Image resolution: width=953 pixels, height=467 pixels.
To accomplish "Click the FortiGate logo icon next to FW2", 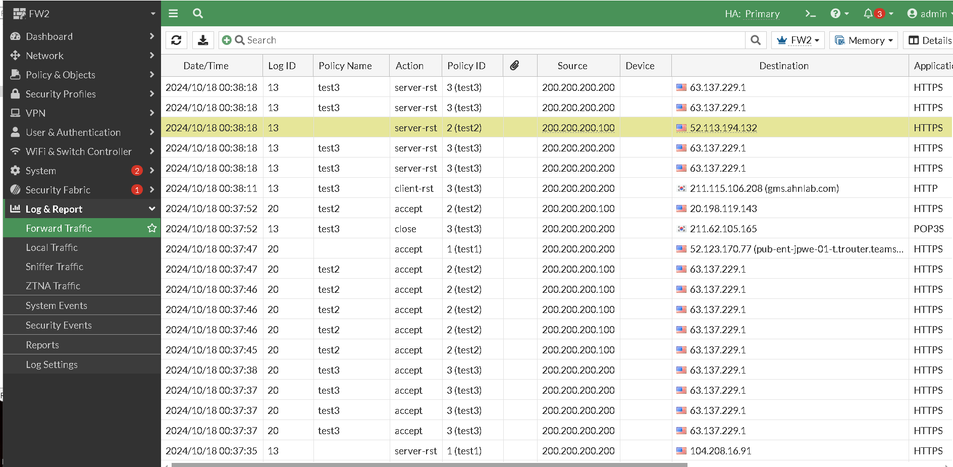I will click(19, 13).
